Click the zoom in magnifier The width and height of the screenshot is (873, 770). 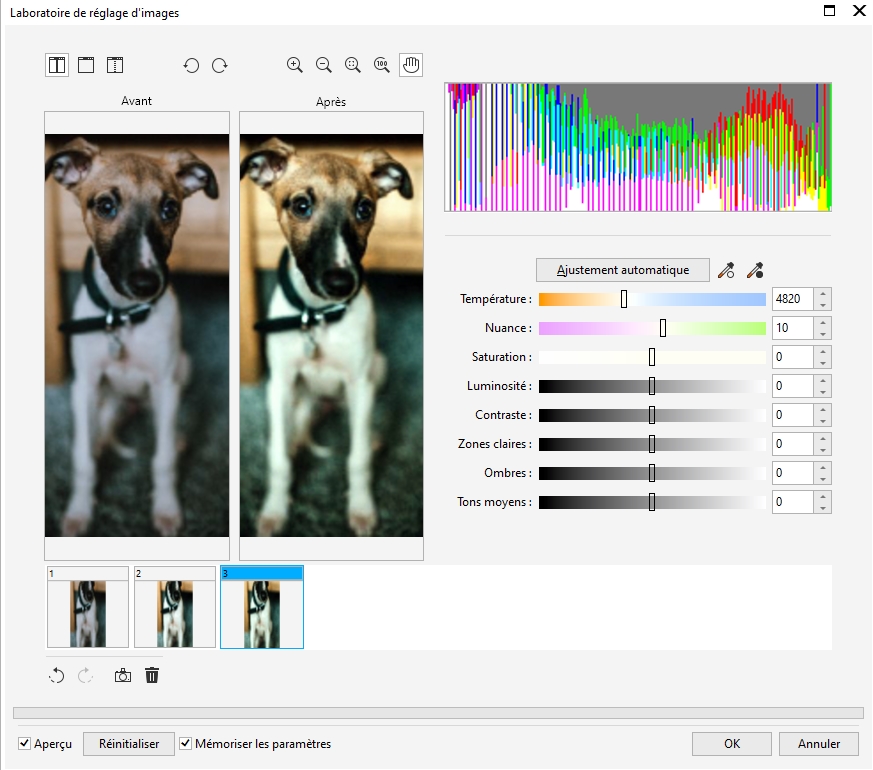pyautogui.click(x=295, y=65)
